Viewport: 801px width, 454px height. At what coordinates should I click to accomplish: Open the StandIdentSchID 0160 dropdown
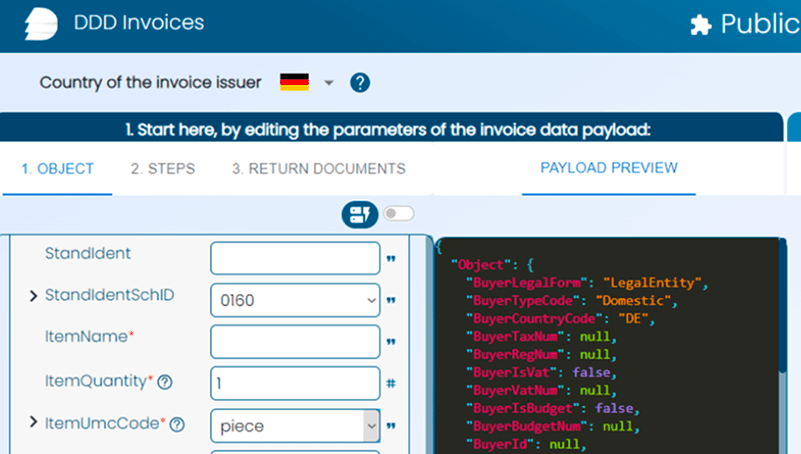pos(295,299)
